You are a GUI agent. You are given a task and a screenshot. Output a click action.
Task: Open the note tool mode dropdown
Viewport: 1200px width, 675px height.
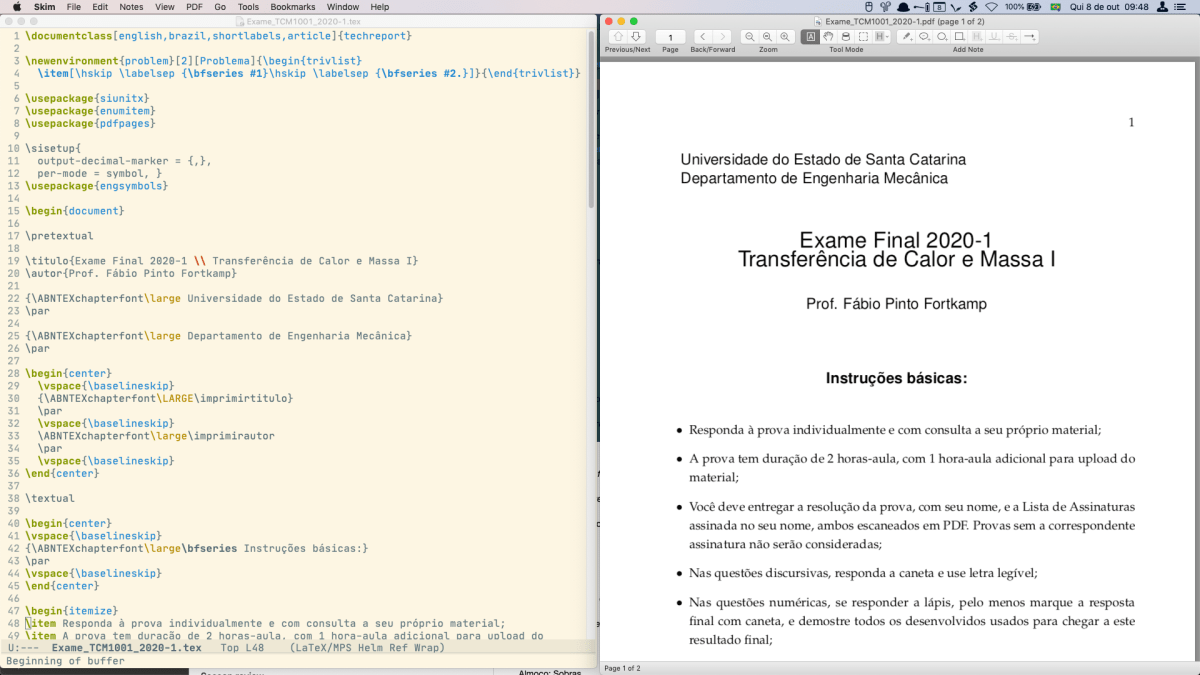pos(881,37)
